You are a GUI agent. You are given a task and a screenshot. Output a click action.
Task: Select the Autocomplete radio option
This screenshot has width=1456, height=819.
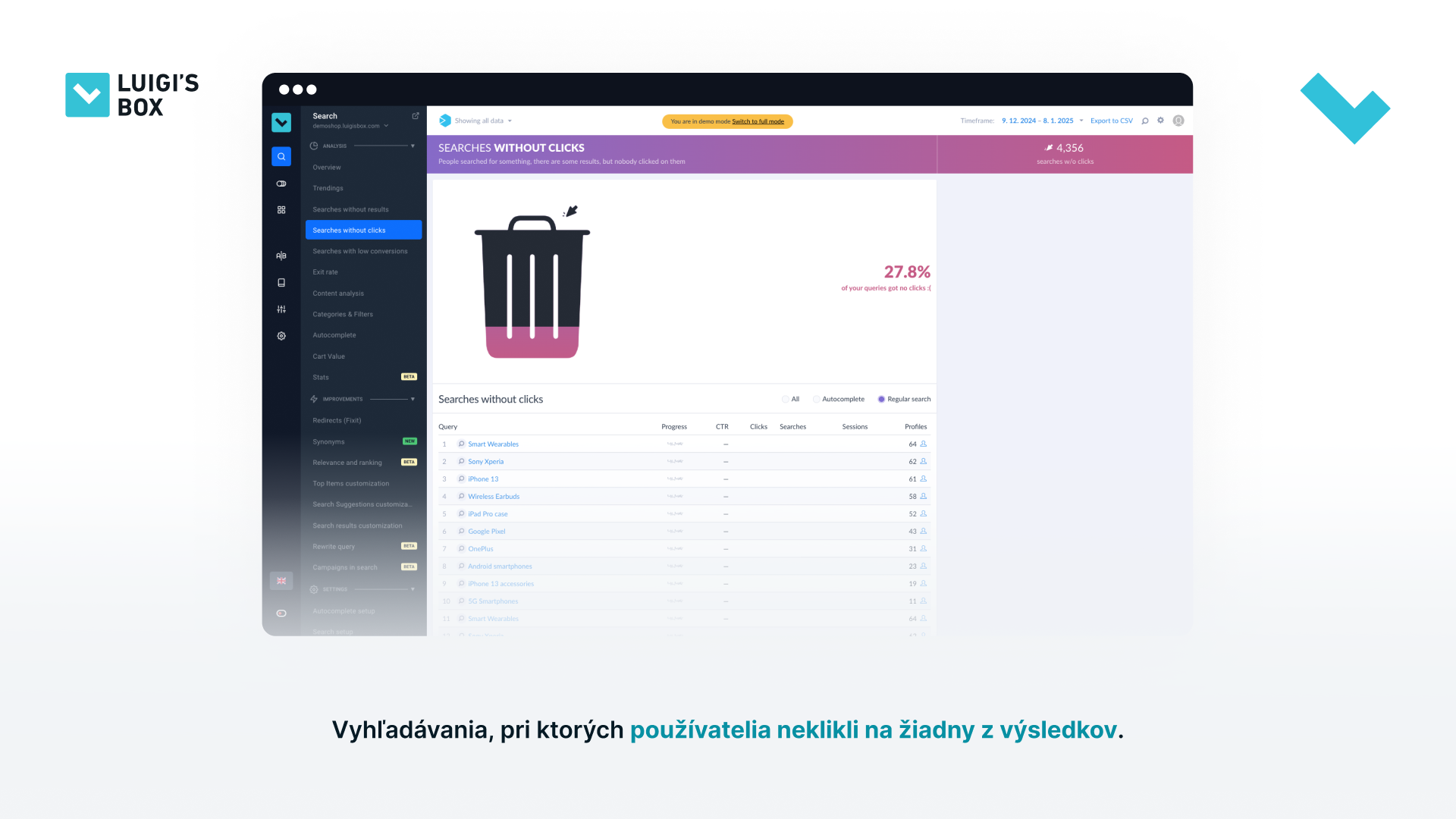[x=816, y=399]
